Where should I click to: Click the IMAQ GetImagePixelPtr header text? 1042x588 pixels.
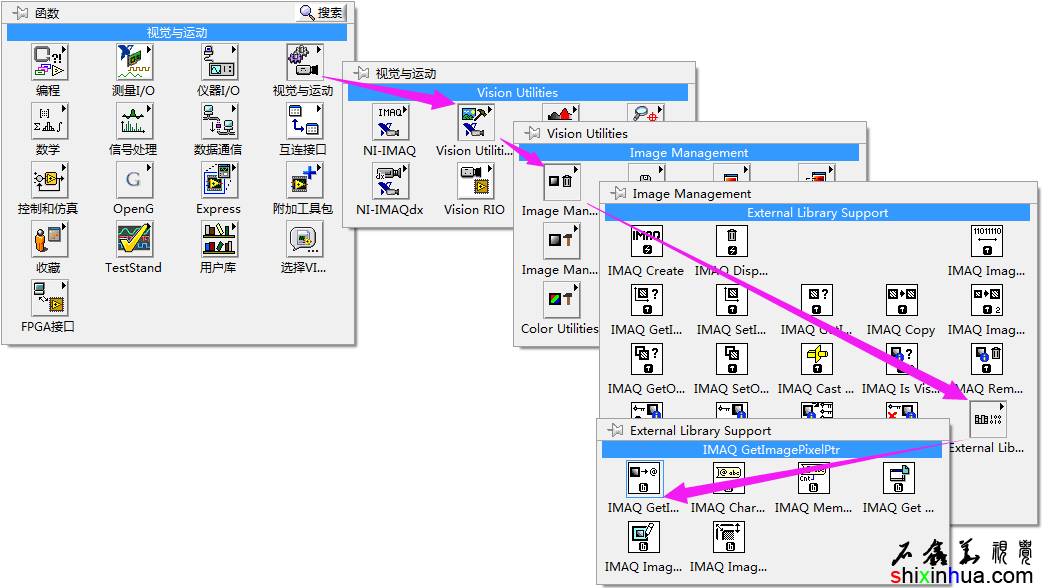pos(772,450)
